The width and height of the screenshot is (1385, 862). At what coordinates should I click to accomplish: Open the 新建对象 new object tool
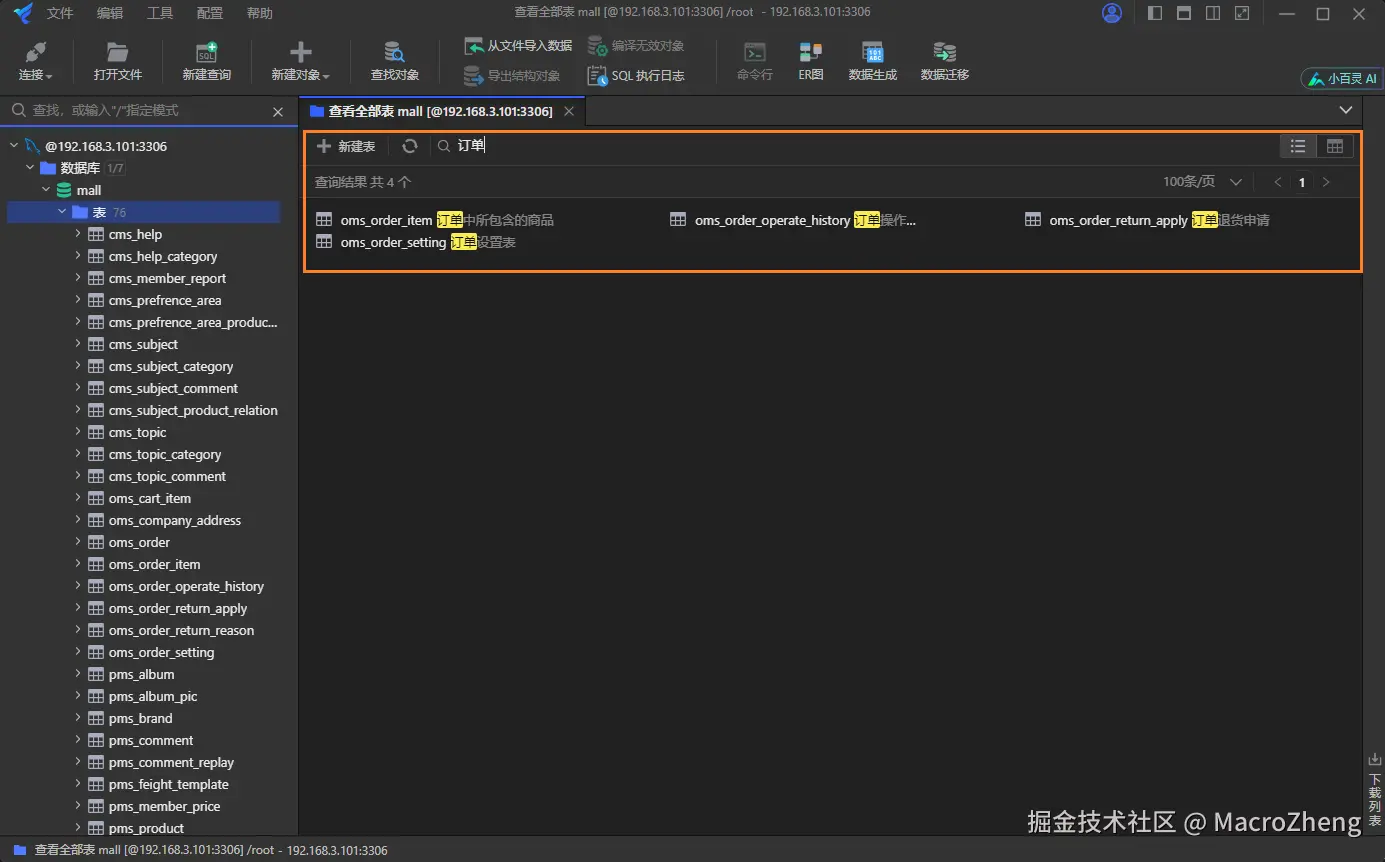coord(300,61)
